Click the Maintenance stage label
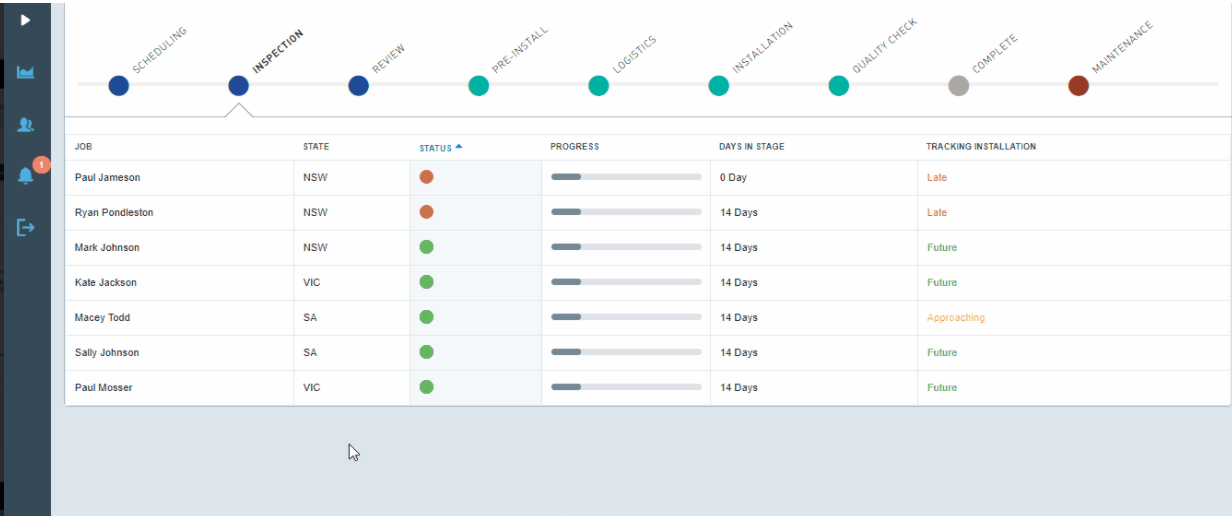Screen dimensions: 1232x516 (1122, 47)
